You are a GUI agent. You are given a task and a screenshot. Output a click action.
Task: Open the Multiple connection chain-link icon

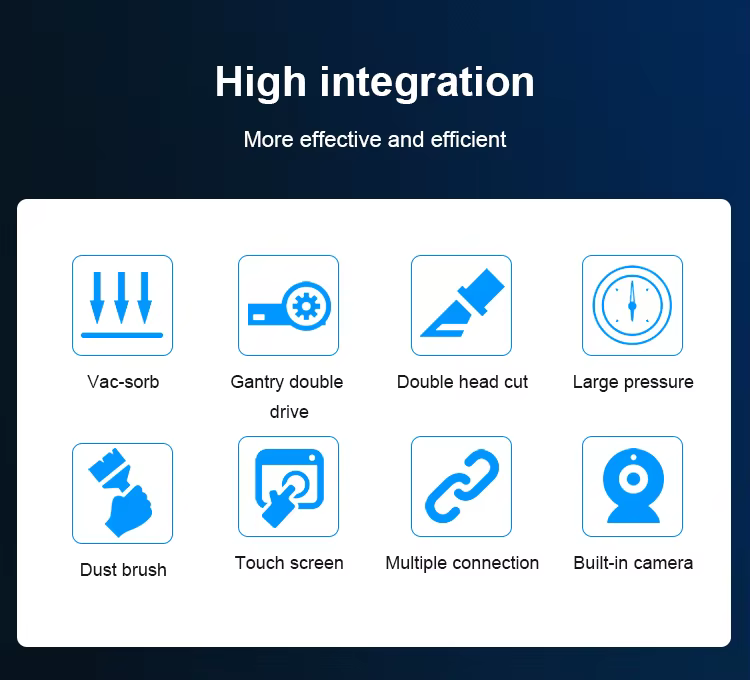click(x=461, y=486)
